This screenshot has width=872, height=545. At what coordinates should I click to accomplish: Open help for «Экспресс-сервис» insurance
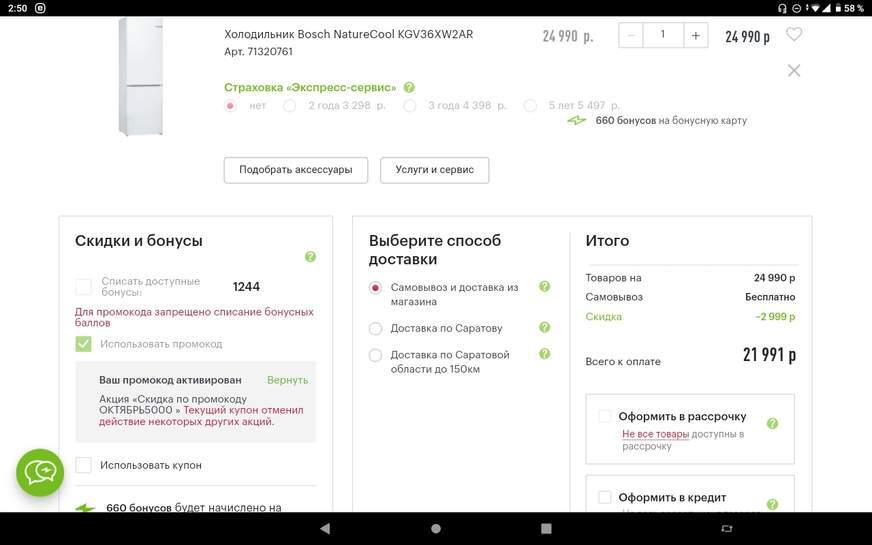[x=409, y=88]
